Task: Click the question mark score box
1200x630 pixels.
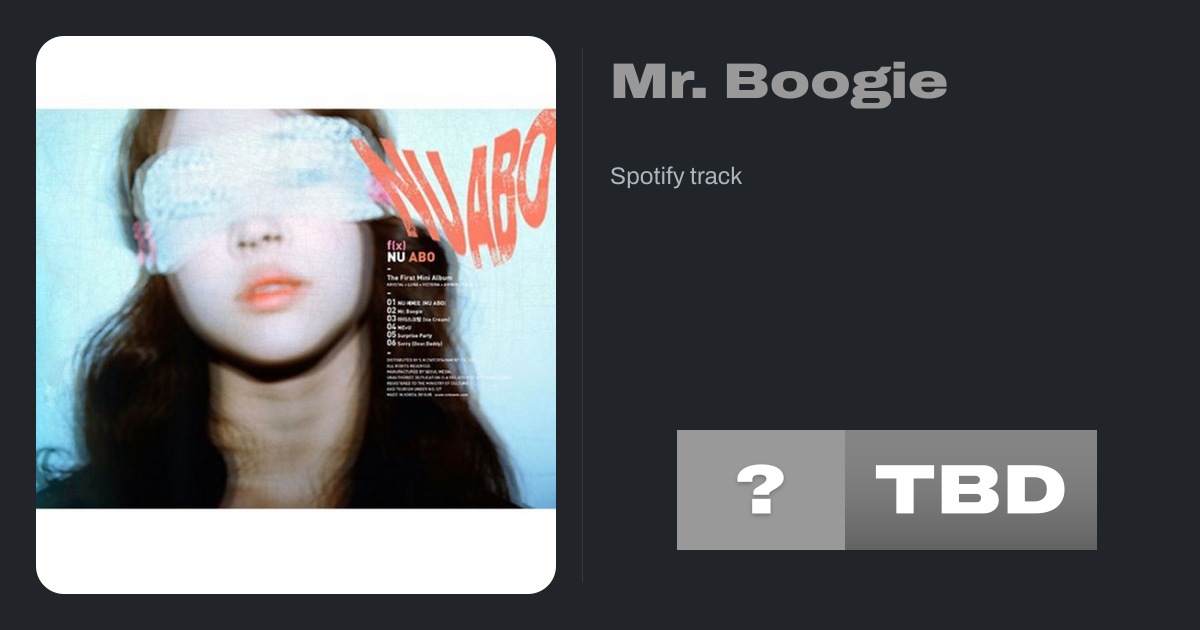Action: click(x=761, y=490)
